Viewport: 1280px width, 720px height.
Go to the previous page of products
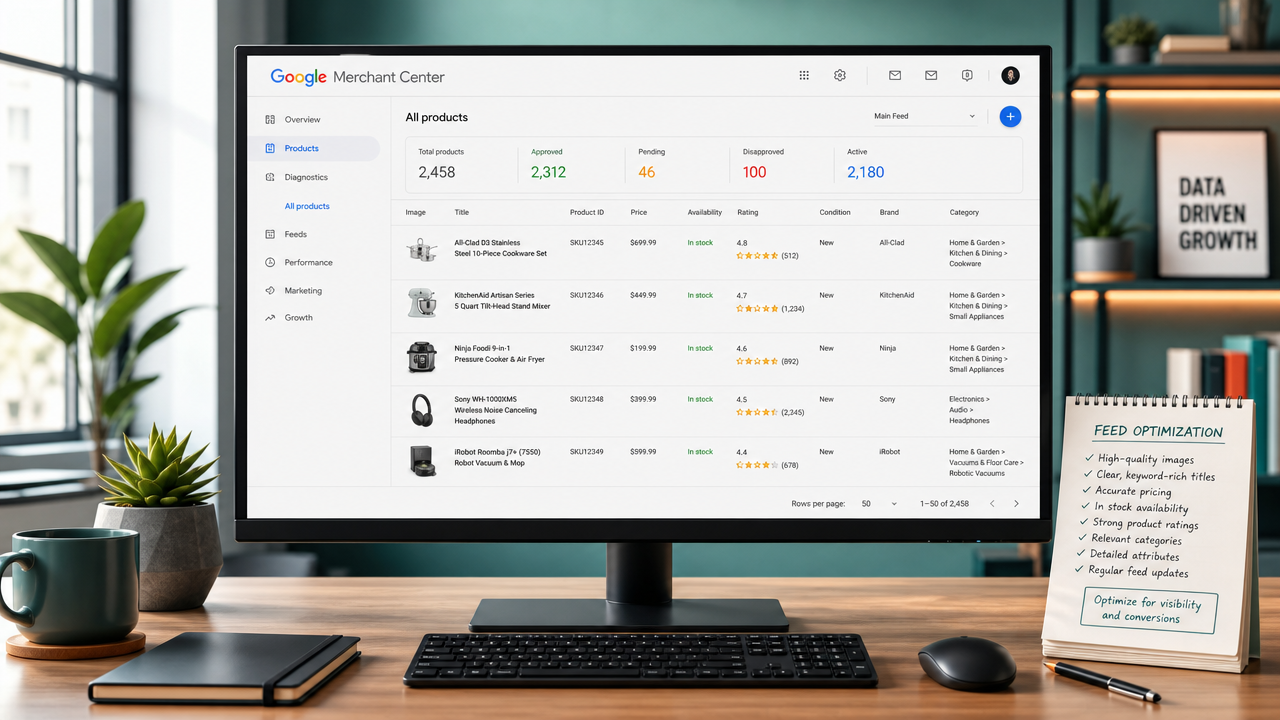[992, 504]
